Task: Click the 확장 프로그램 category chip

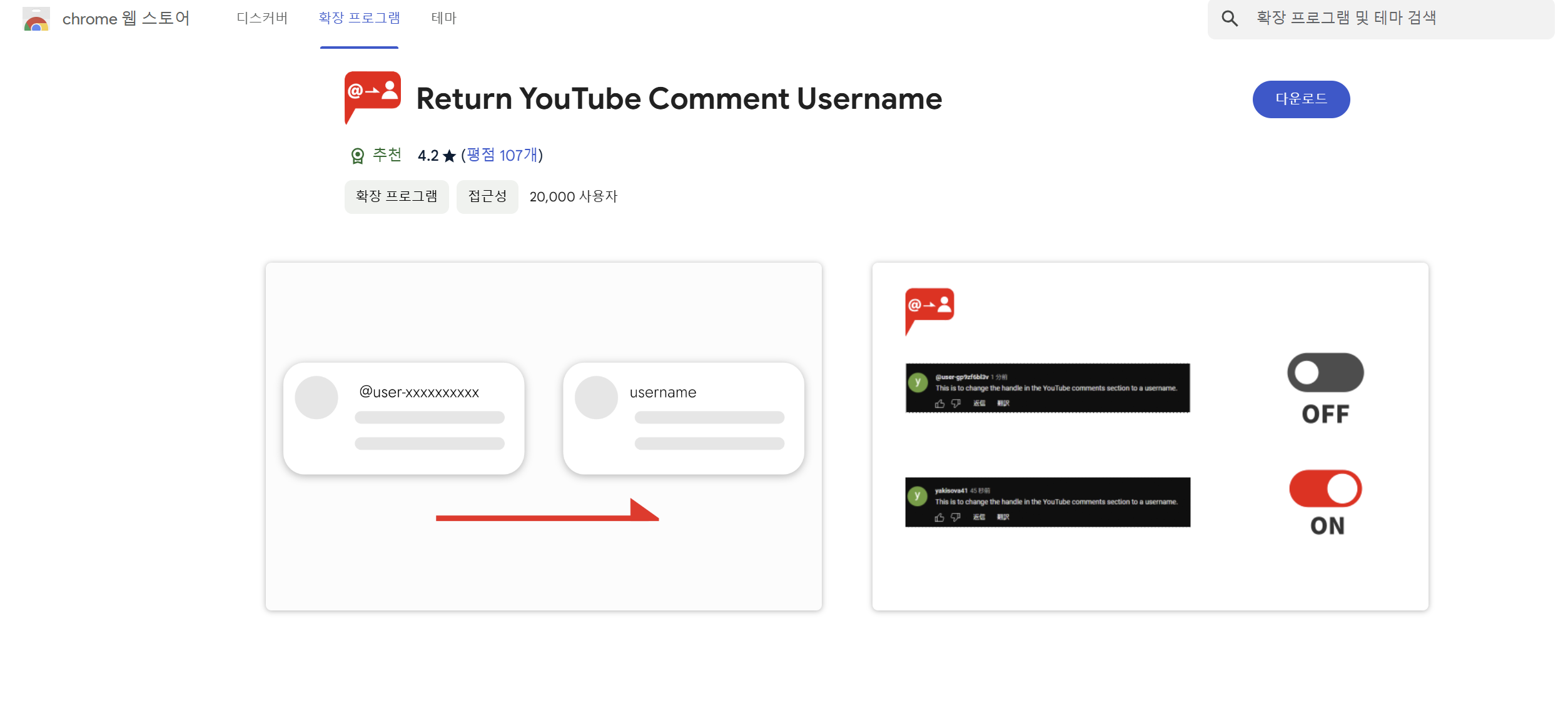Action: (x=397, y=197)
